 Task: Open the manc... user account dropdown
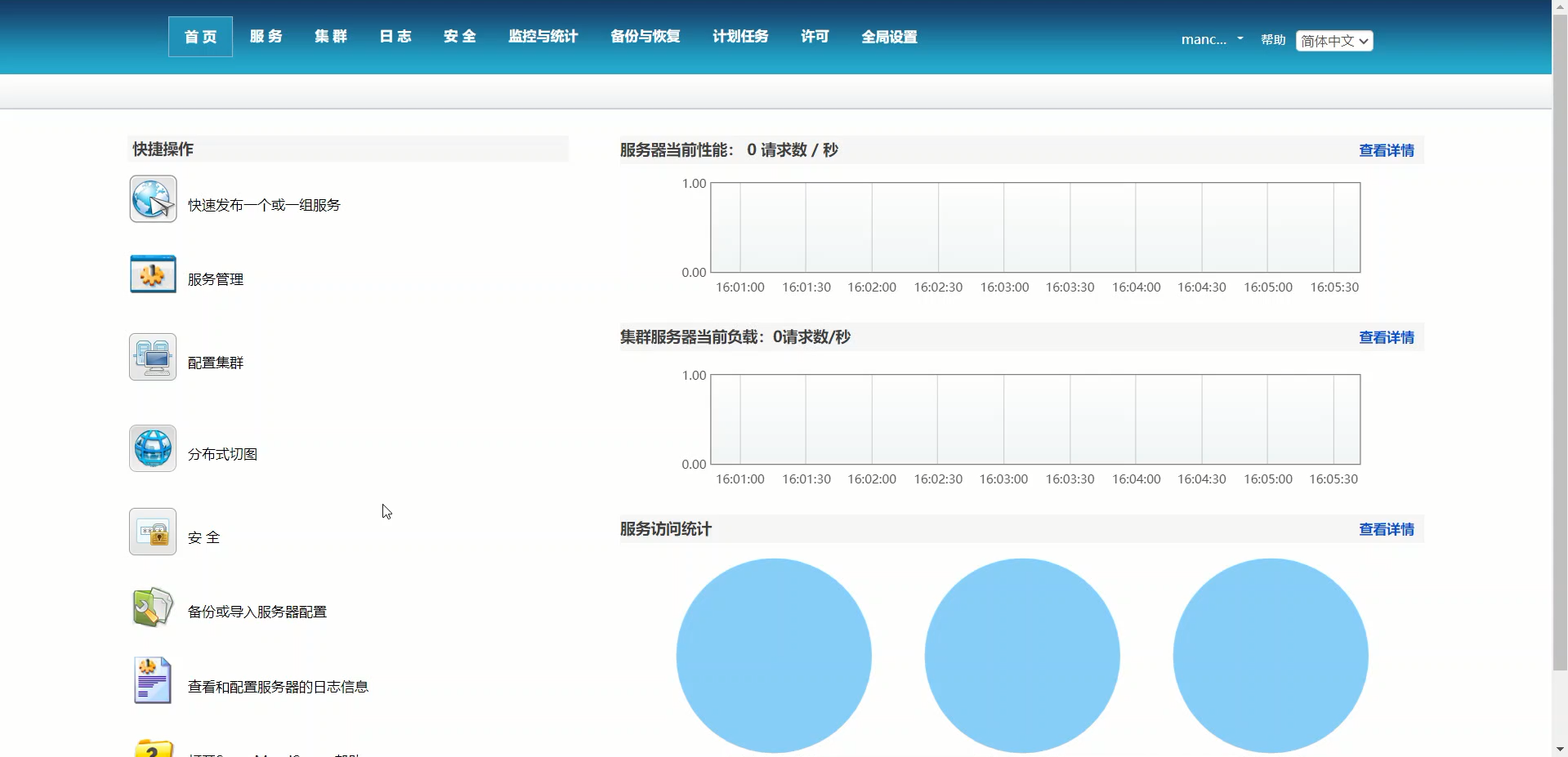click(x=1204, y=38)
